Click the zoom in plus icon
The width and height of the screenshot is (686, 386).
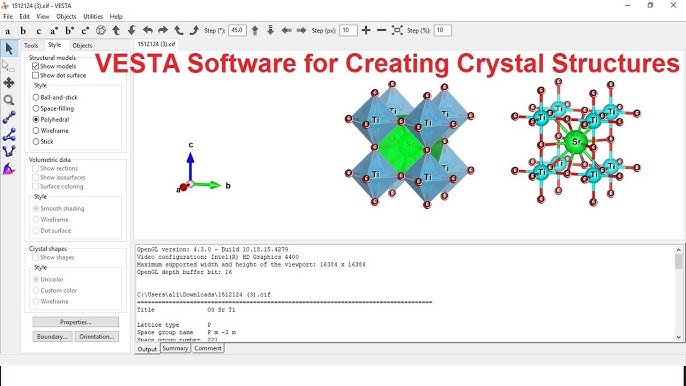(x=366, y=30)
